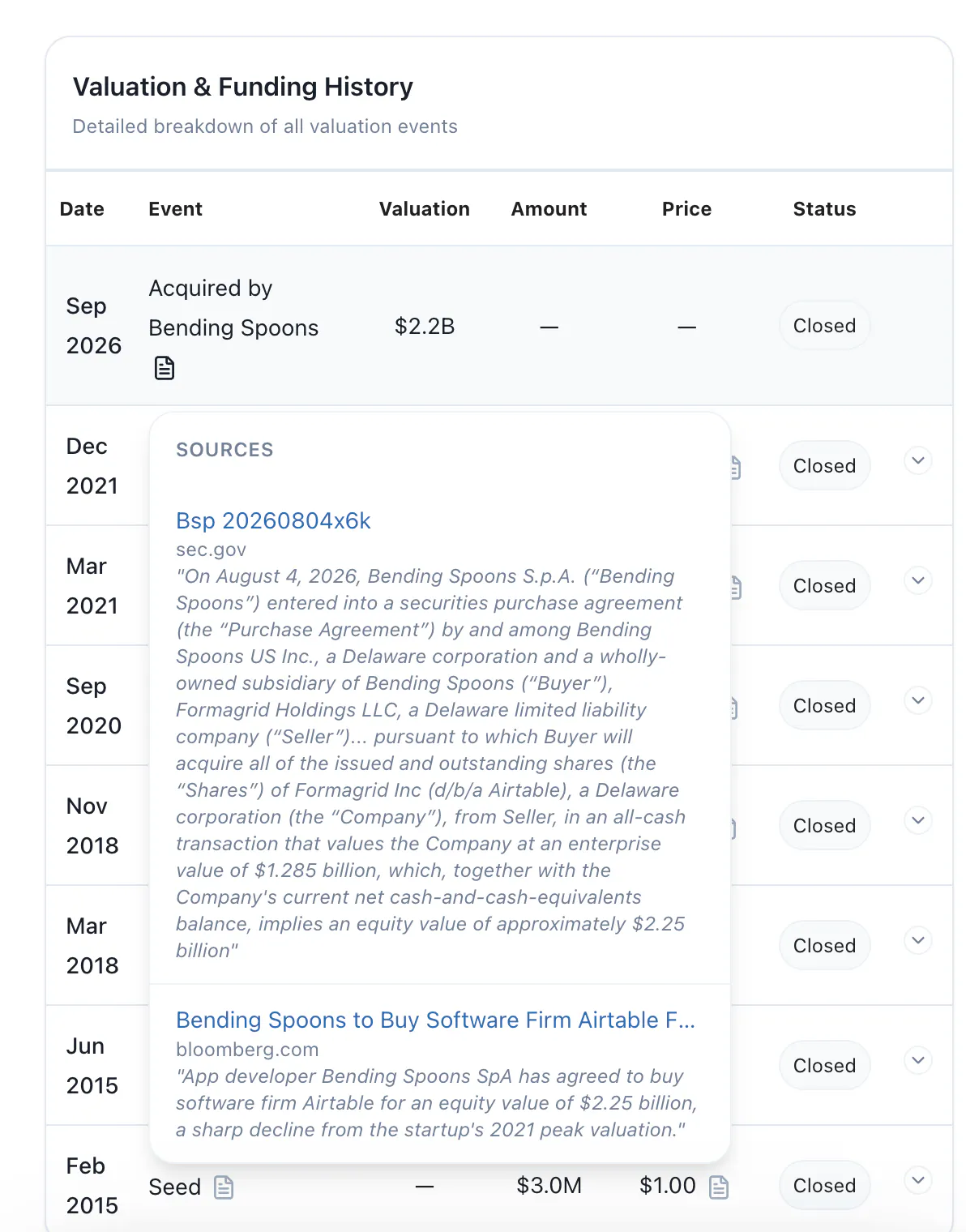966x1232 pixels.
Task: Click Closed status badge for Mar 2021
Action: pyautogui.click(x=824, y=586)
